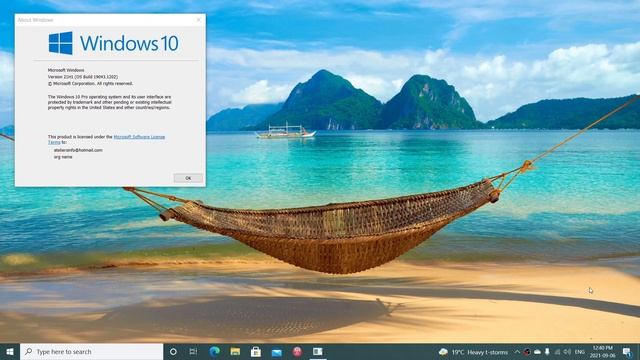The image size is (640, 360).
Task: Switch input language via ENG indicator
Action: (580, 352)
